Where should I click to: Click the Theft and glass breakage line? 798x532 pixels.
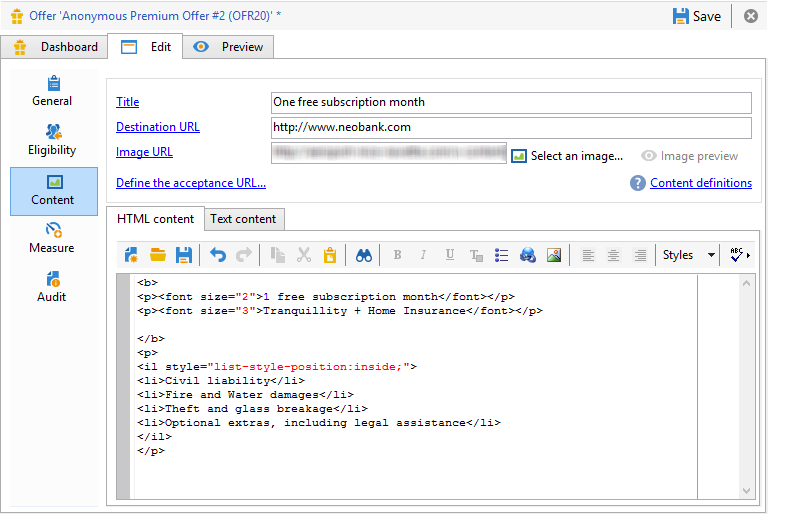(252, 409)
